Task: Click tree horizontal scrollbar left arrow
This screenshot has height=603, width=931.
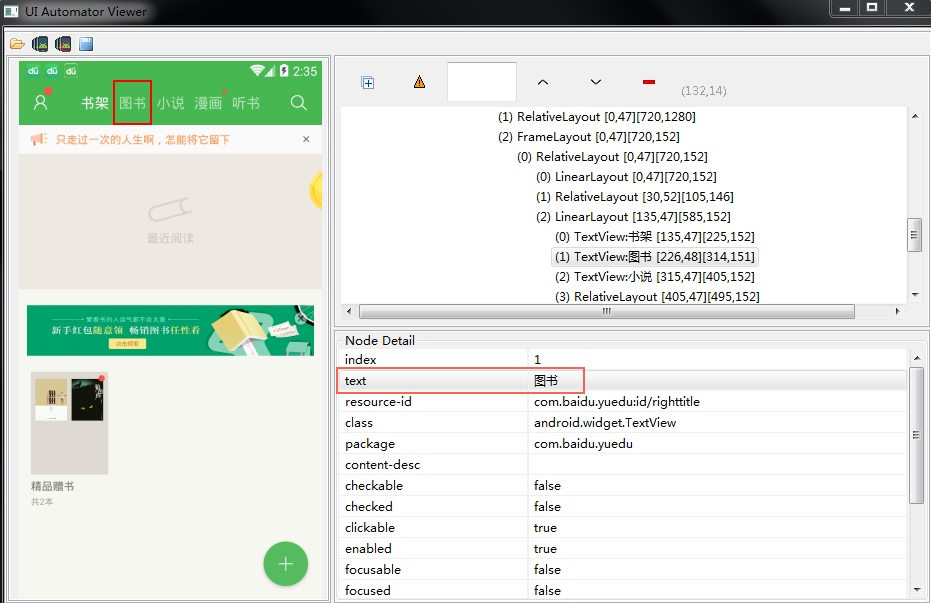Action: pyautogui.click(x=349, y=311)
